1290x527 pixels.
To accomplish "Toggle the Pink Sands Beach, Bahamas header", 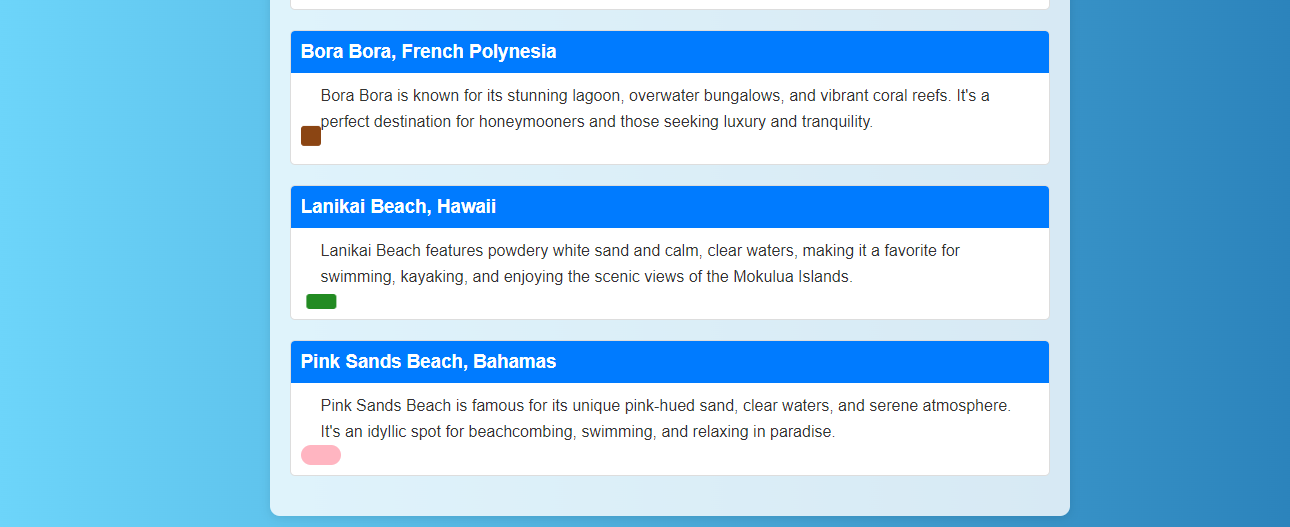I will coord(669,362).
